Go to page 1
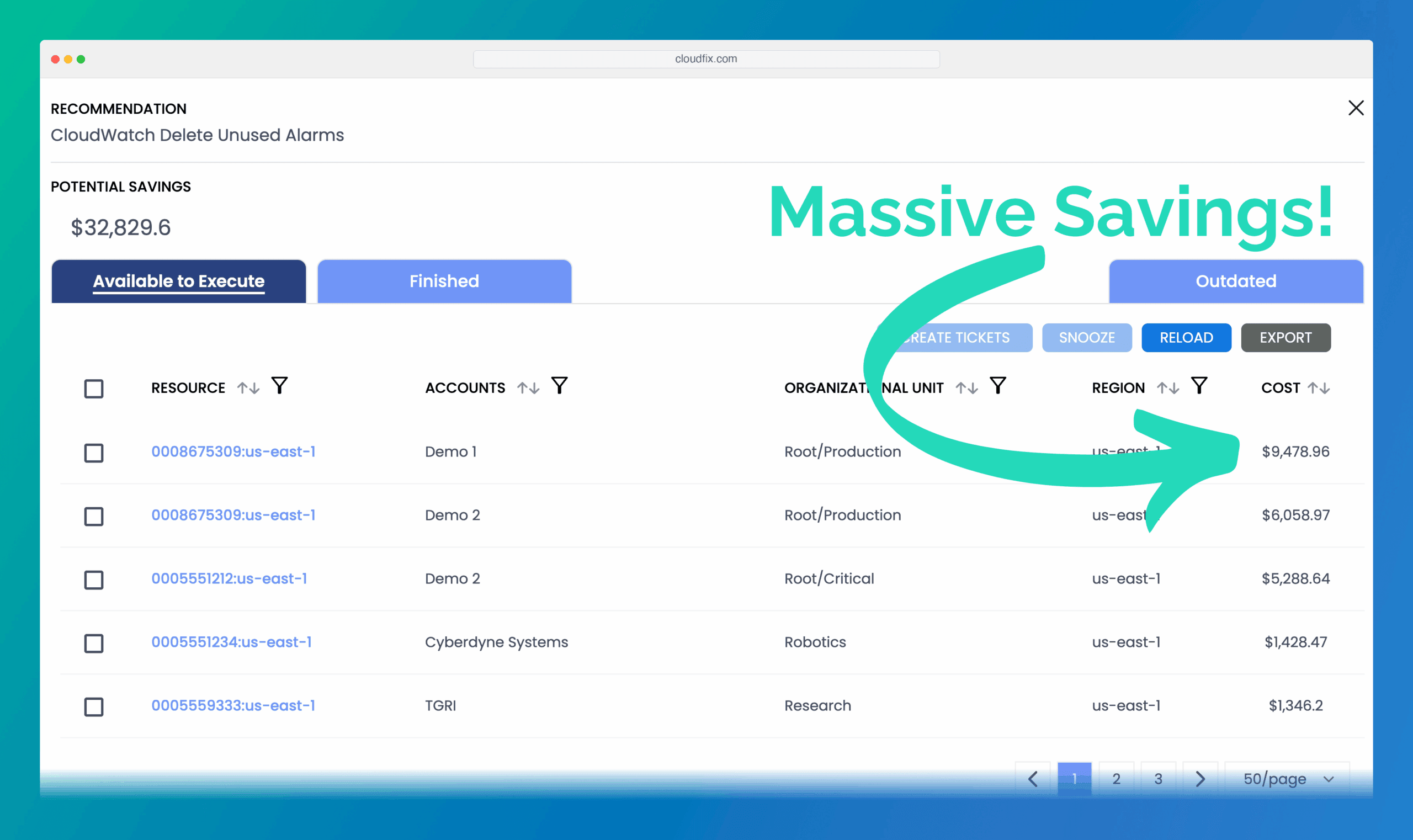The height and width of the screenshot is (840, 1413). [1075, 779]
